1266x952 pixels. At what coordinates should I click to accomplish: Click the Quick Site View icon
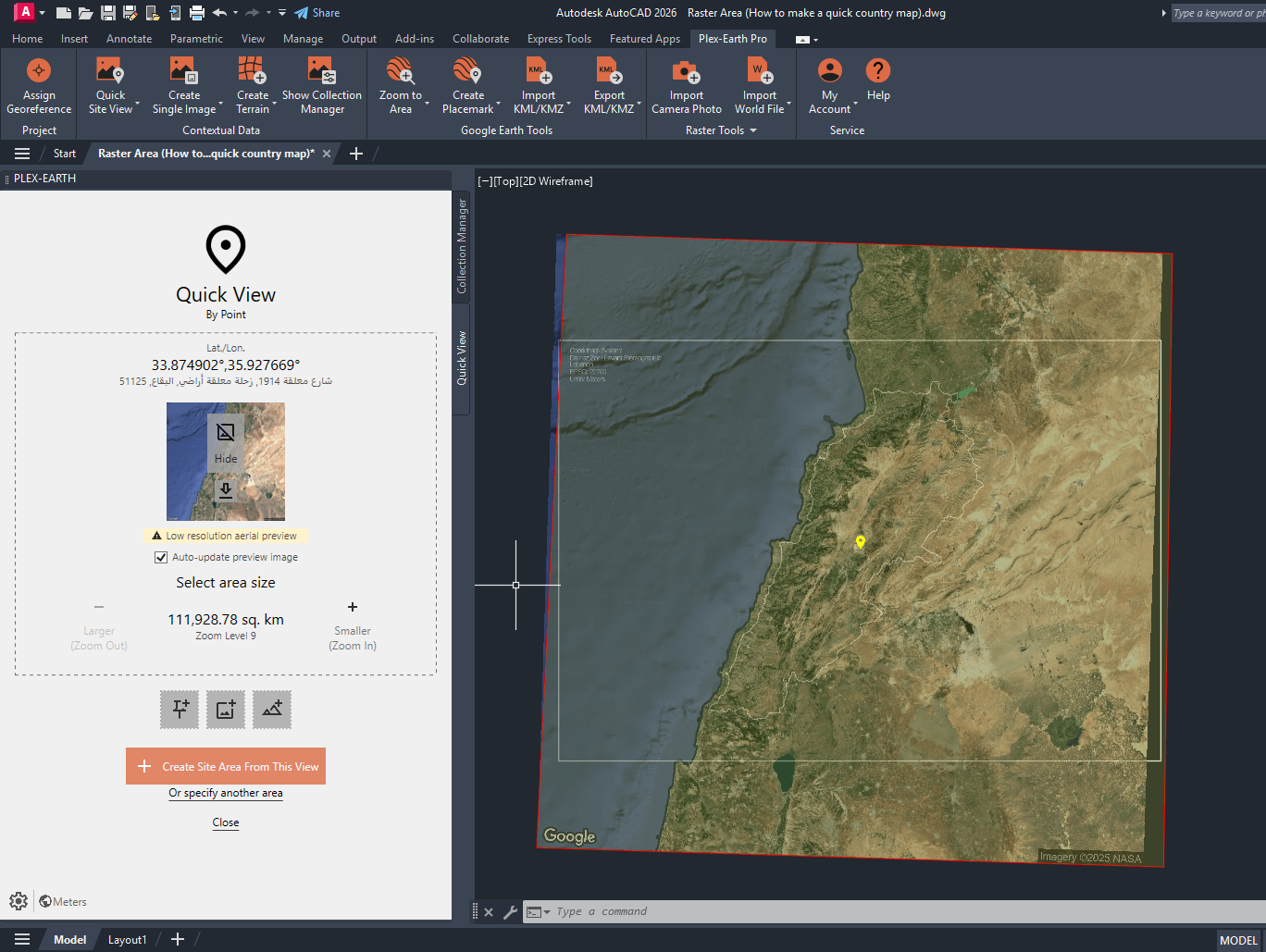[x=110, y=70]
